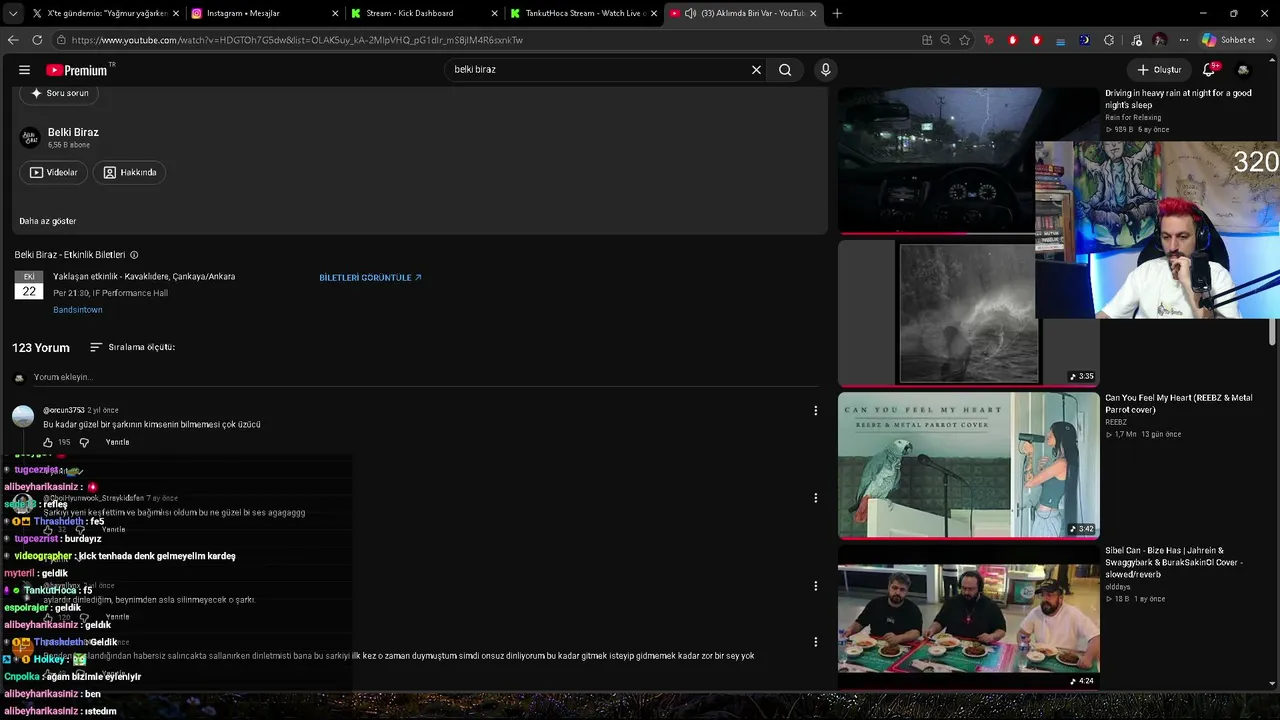Expand the 'Sohbet et' Copilot chevron
The width and height of the screenshot is (1280, 720).
click(1269, 40)
